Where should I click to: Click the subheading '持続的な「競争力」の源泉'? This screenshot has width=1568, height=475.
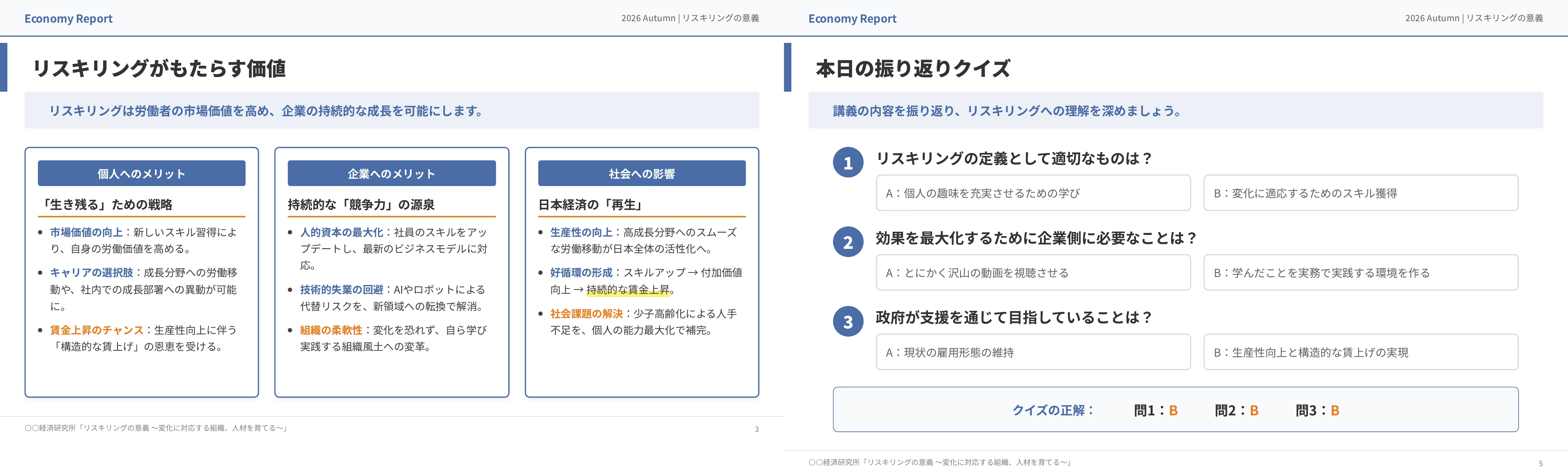point(361,204)
